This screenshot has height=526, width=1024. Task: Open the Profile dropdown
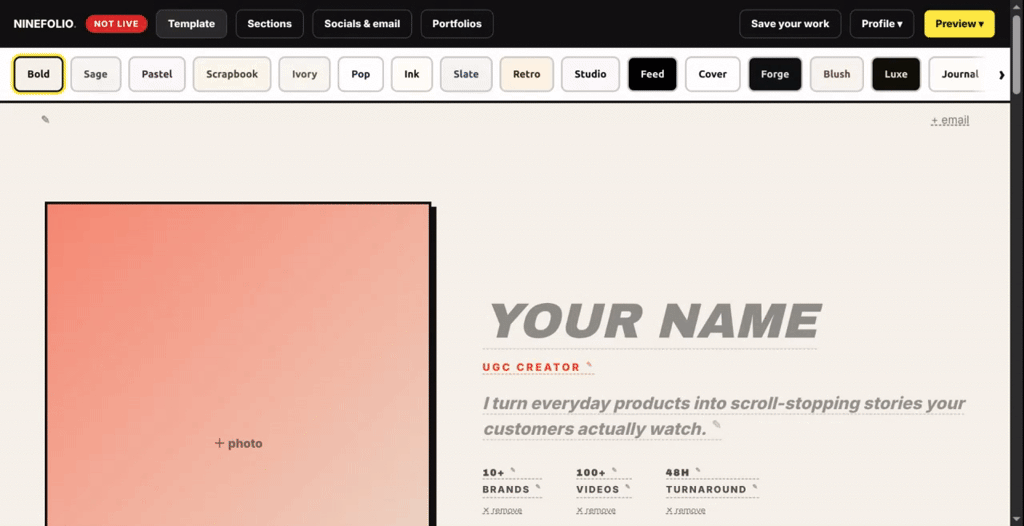coord(882,24)
